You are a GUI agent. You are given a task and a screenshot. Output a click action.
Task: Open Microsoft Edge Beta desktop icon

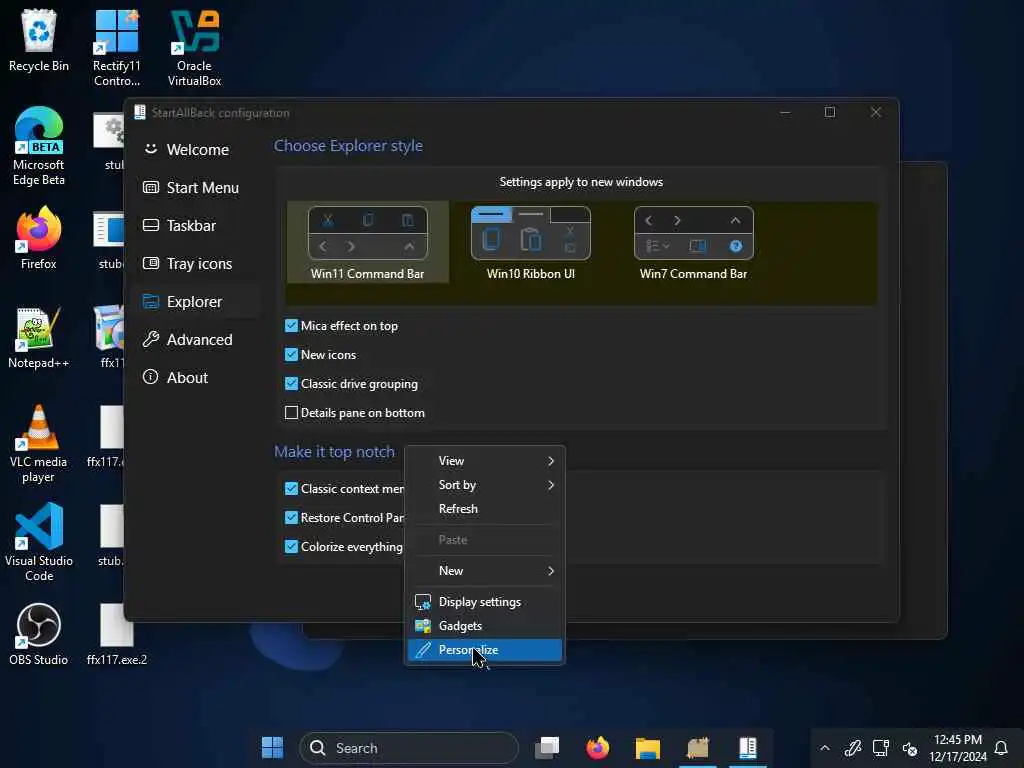[39, 146]
